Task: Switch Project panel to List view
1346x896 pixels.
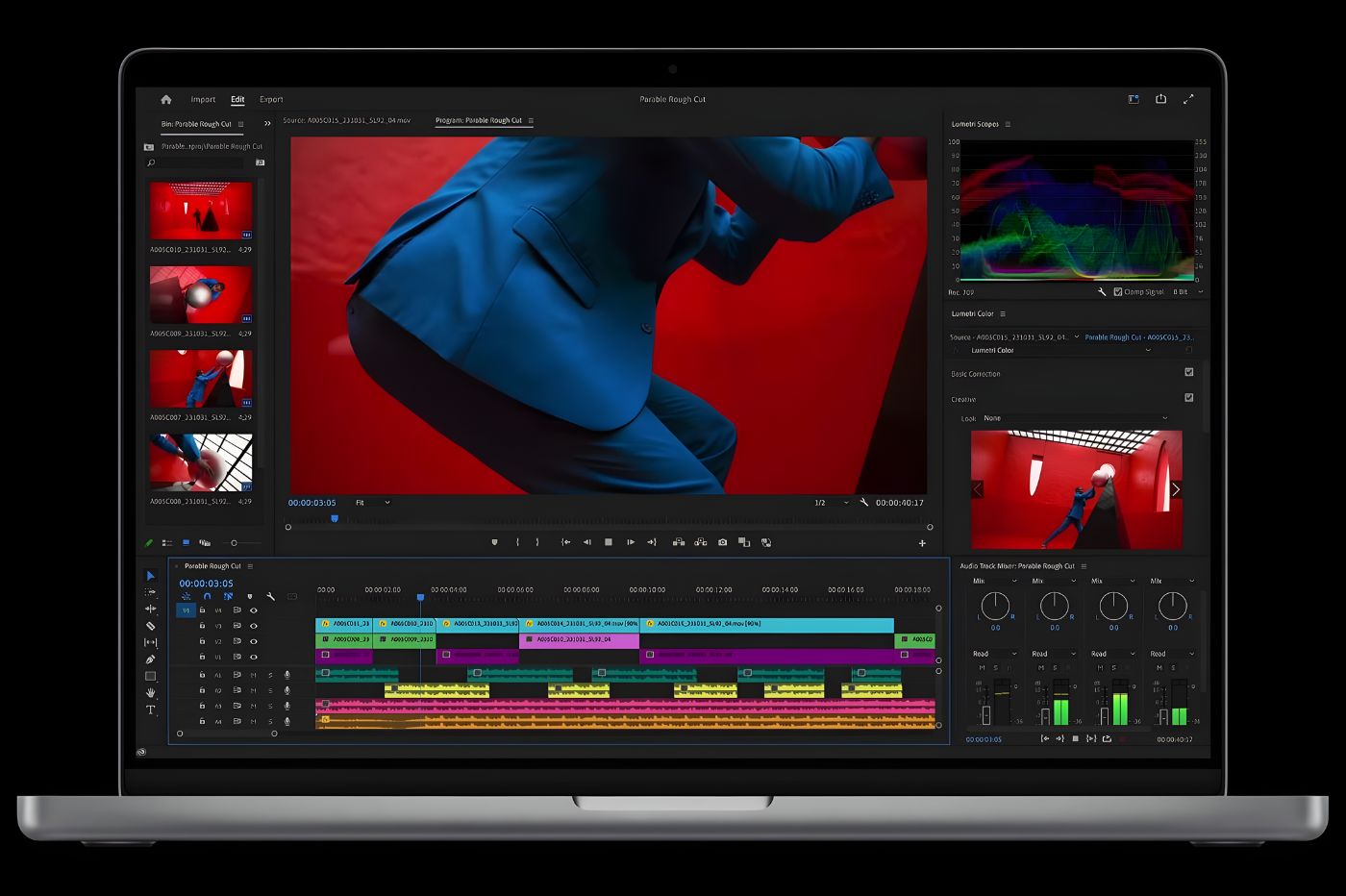Action: [x=167, y=543]
